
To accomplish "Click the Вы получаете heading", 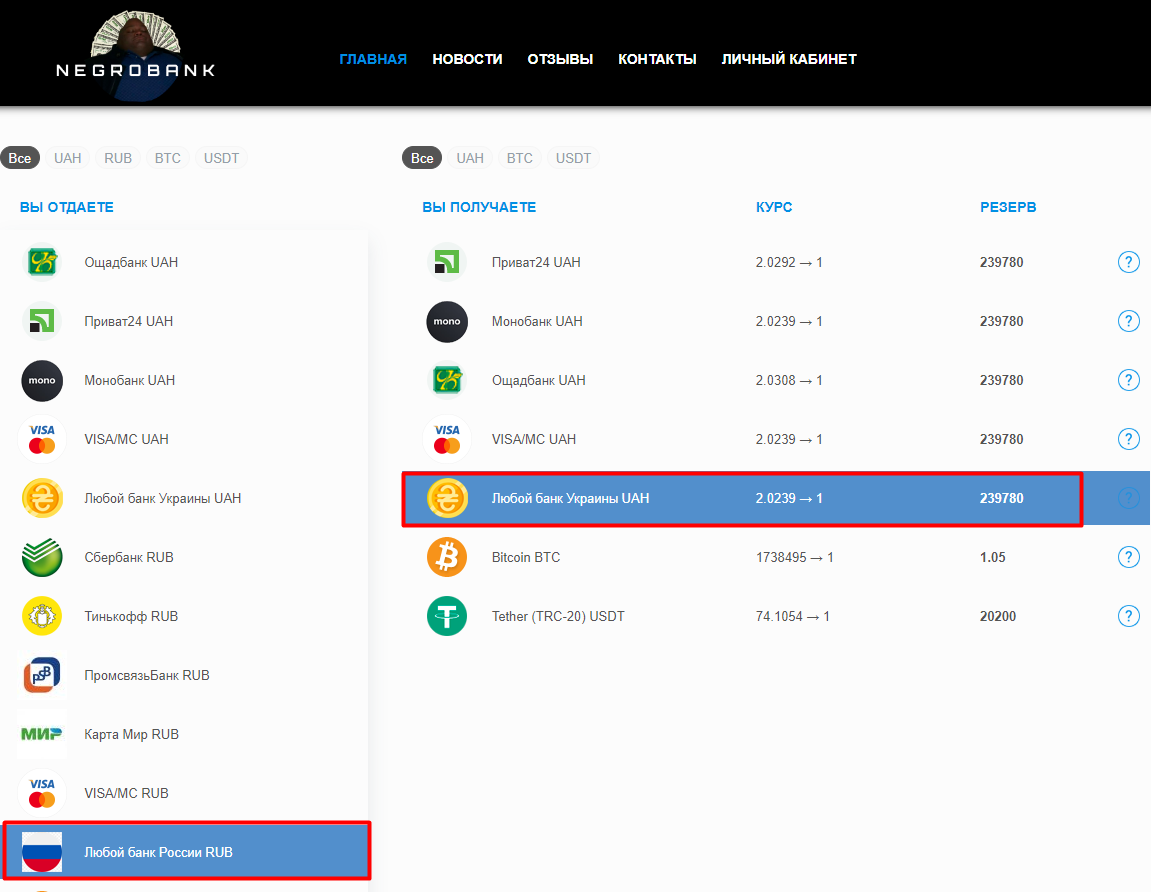I will pyautogui.click(x=479, y=207).
